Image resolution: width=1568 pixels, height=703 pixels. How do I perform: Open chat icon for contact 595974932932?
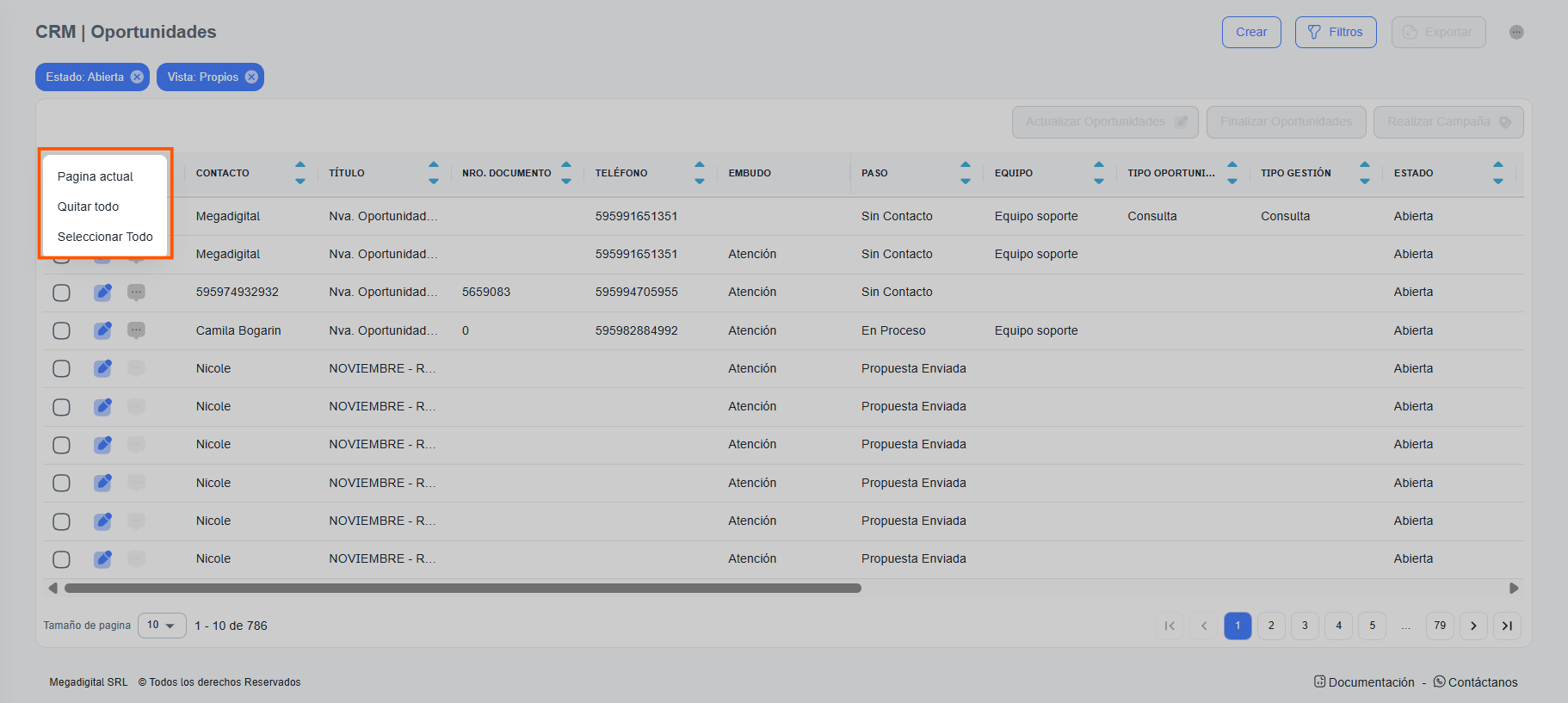pyautogui.click(x=136, y=293)
